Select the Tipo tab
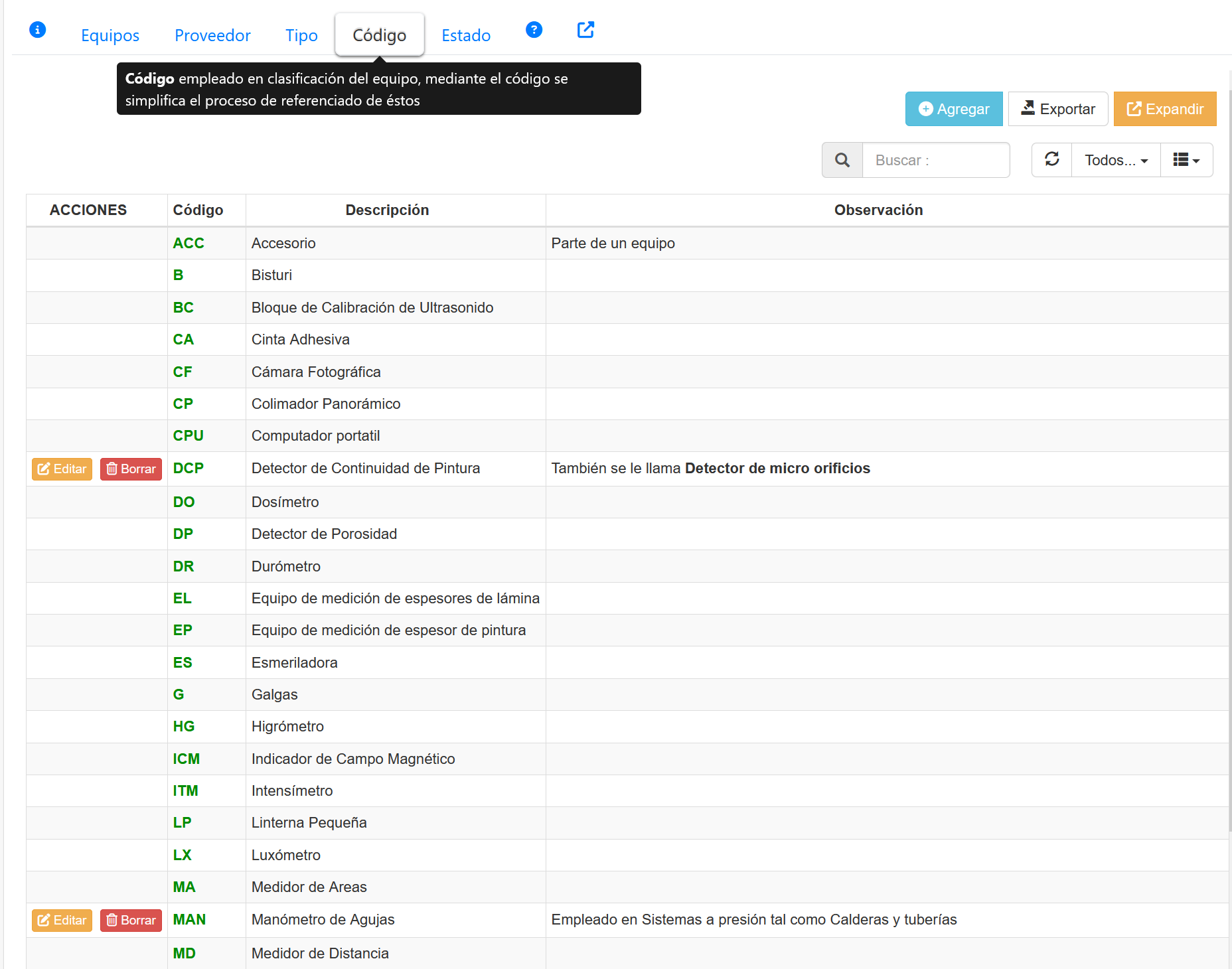1232x969 pixels. (301, 35)
